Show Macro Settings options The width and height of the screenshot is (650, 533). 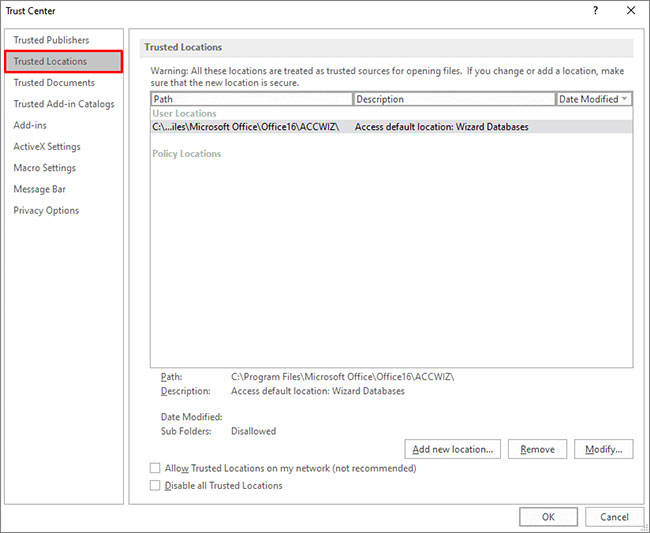coord(44,168)
